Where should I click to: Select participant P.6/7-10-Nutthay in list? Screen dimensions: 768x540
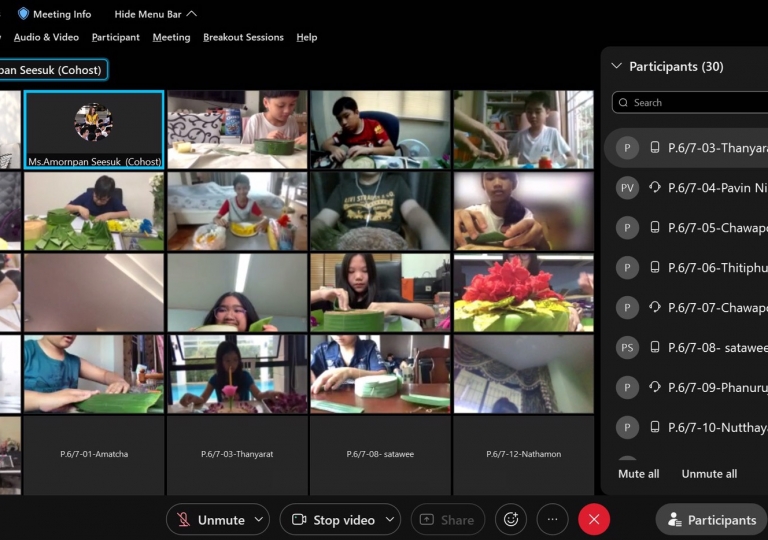click(x=687, y=427)
